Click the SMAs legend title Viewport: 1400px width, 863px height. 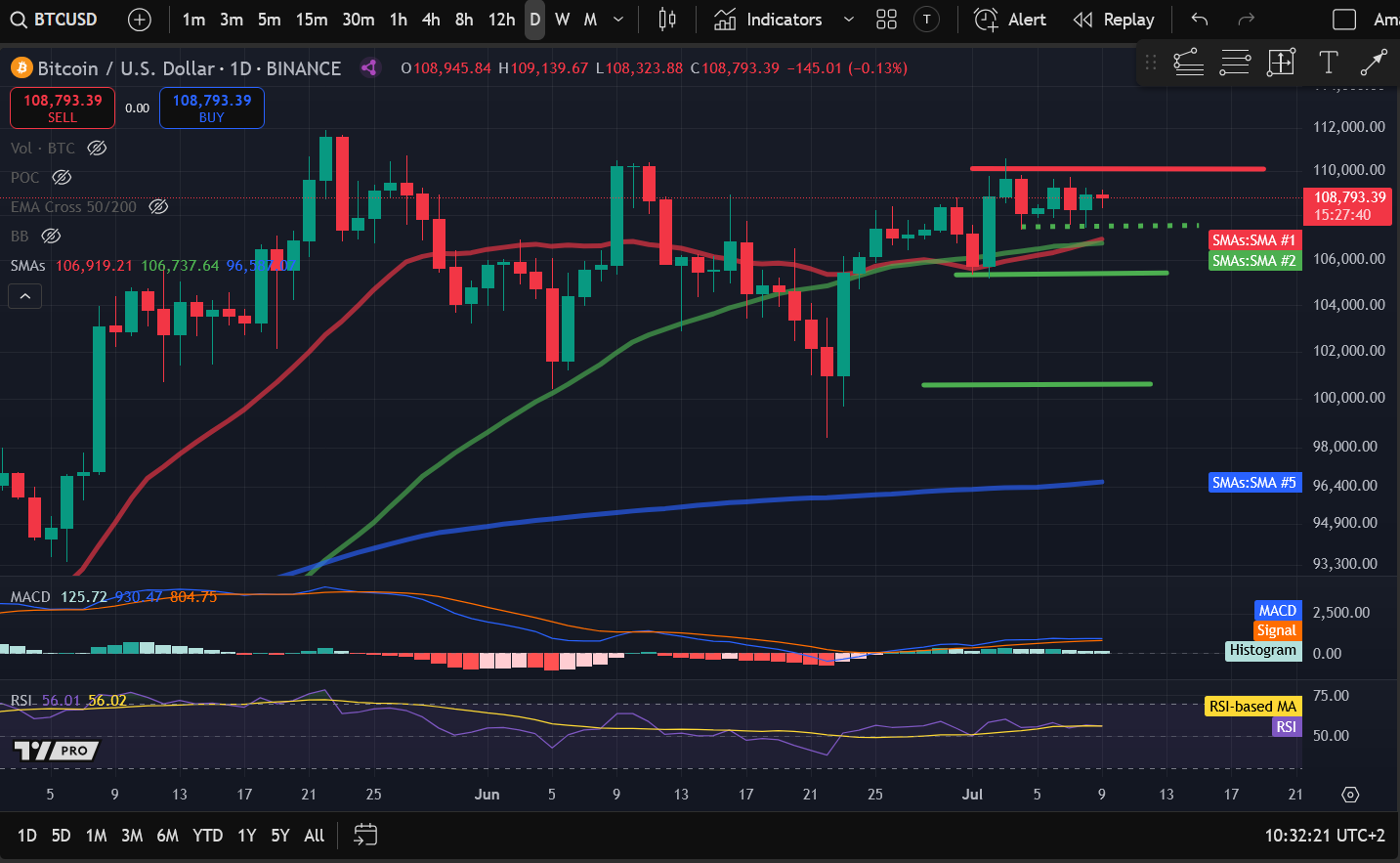(x=28, y=266)
